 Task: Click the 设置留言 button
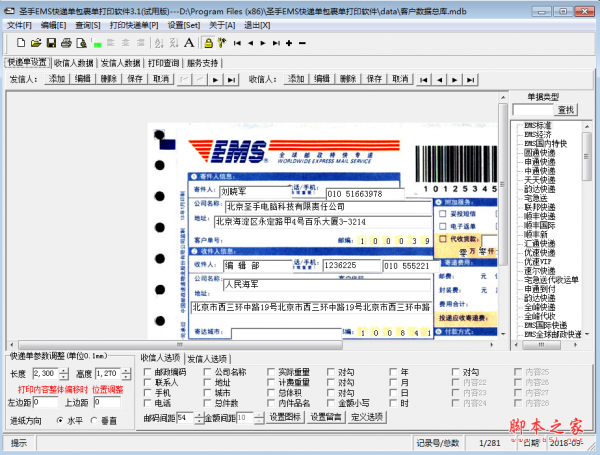click(326, 417)
